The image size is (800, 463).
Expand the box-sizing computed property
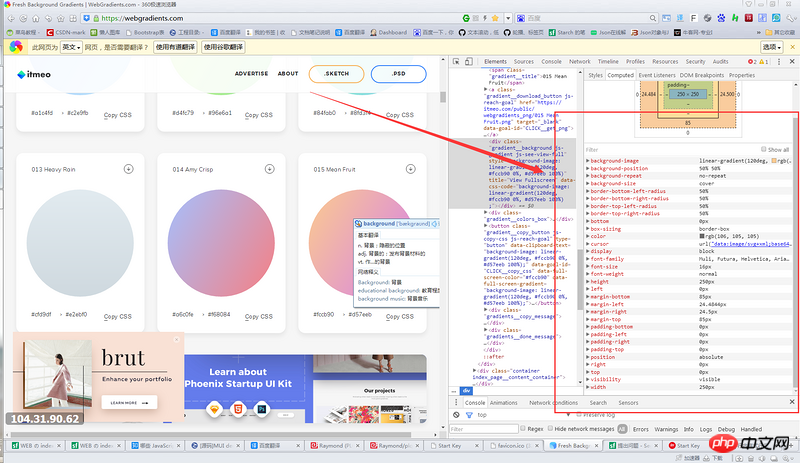(x=588, y=229)
